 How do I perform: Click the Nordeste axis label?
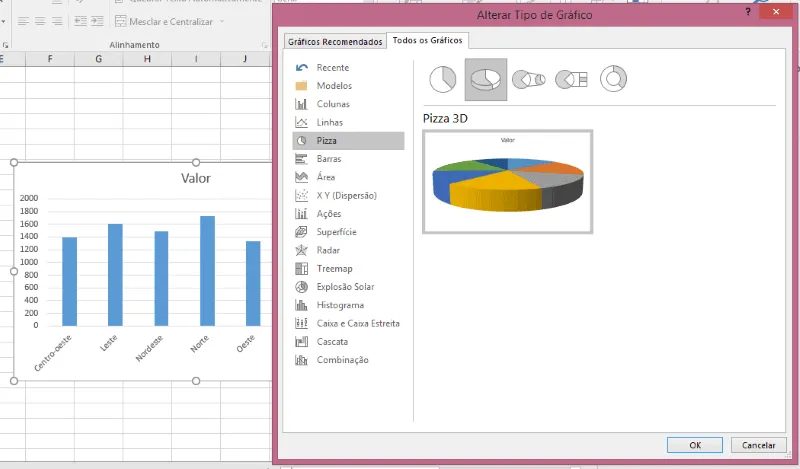click(149, 348)
